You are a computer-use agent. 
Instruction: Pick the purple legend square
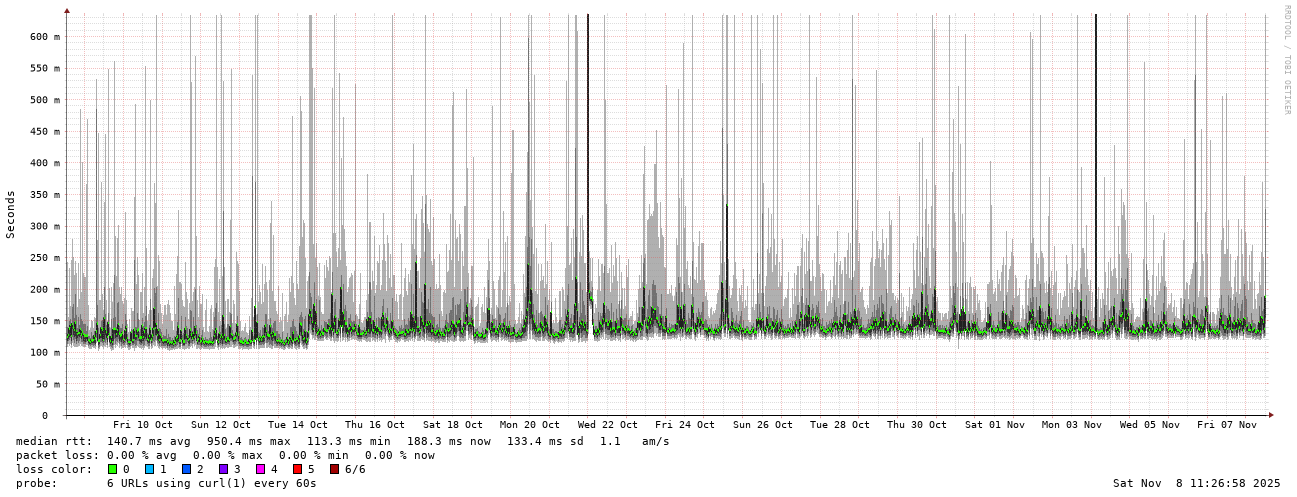[x=223, y=469]
